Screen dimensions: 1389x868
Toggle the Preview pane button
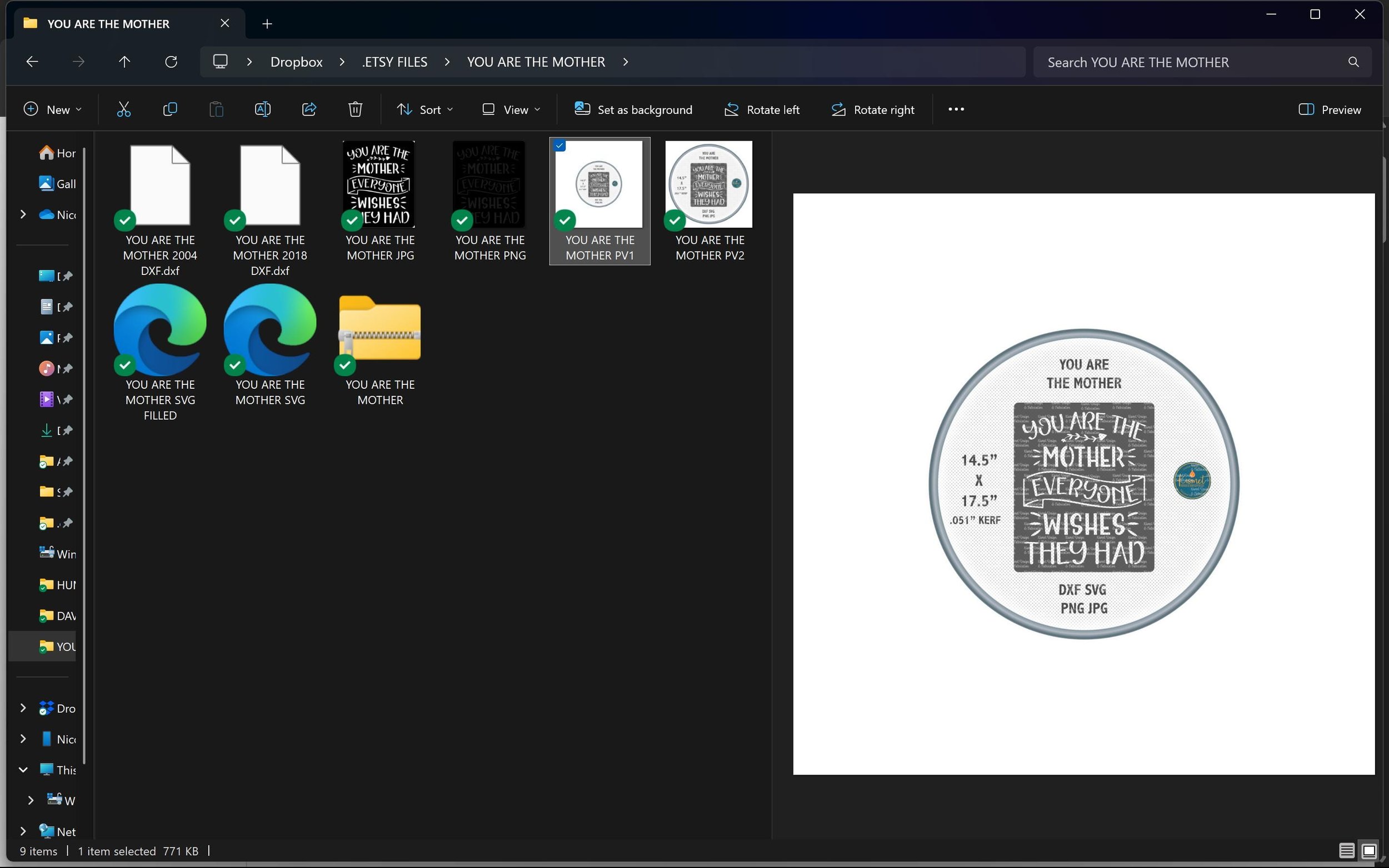1330,109
